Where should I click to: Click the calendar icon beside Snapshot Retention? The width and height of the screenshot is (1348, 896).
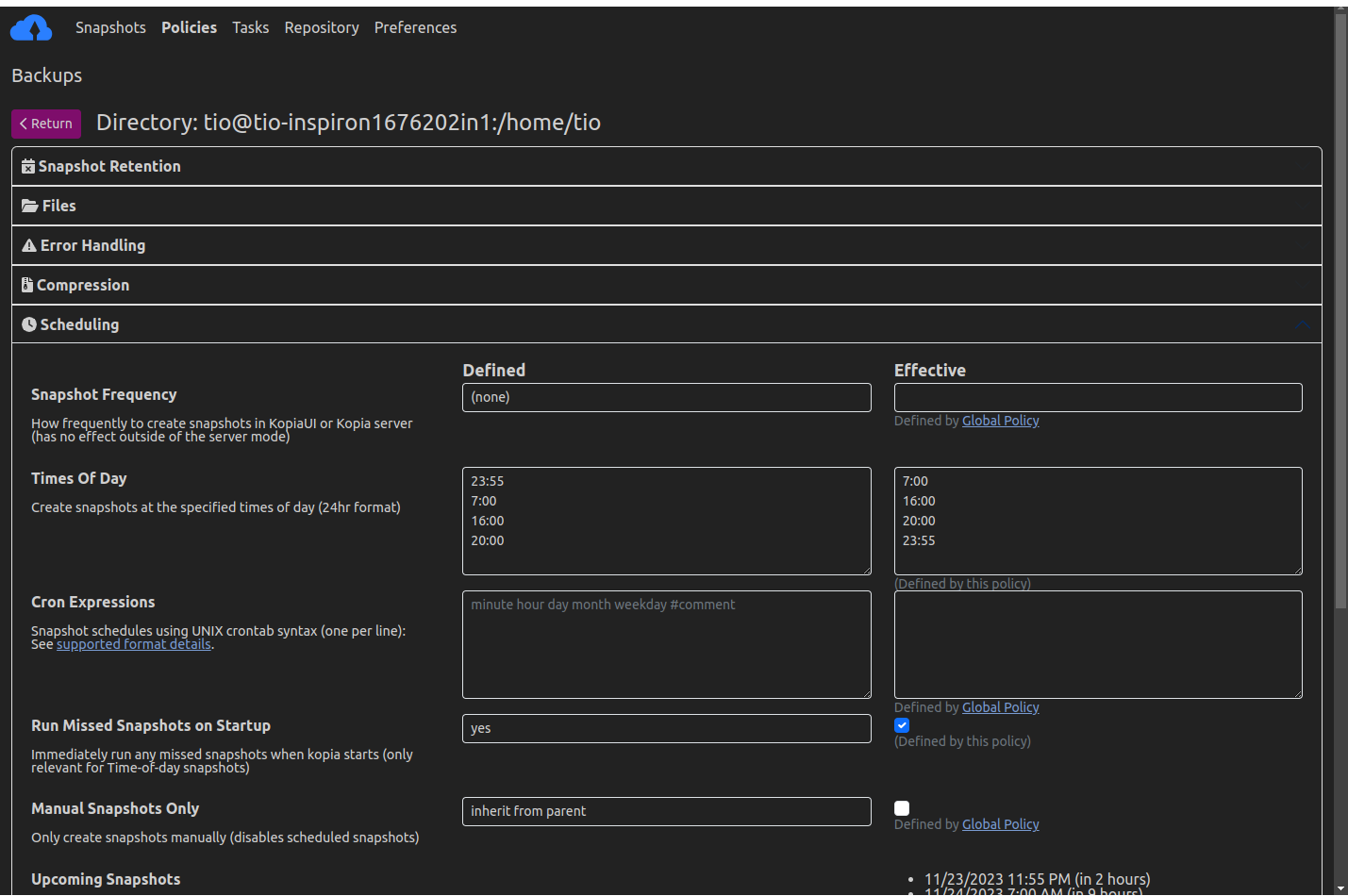point(28,166)
